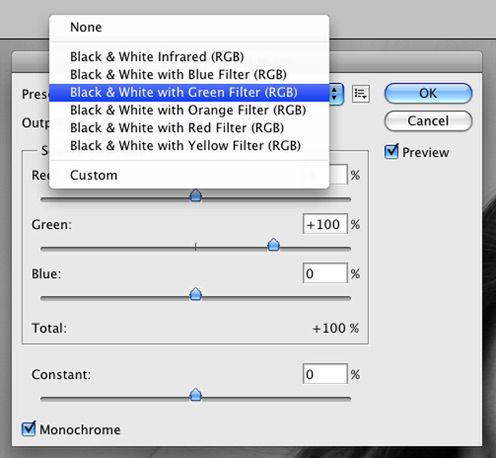Viewport: 496px width, 458px height.
Task: Uncheck the Monochrome checkbox
Action: pos(29,429)
